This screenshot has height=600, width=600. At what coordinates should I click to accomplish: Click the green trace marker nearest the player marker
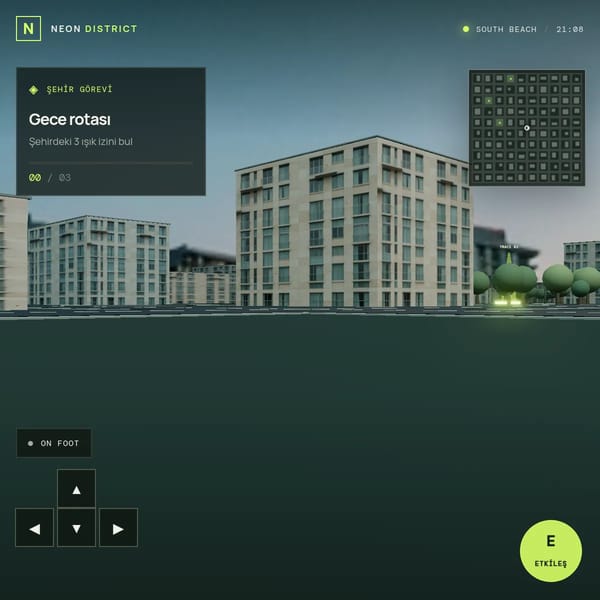pyautogui.click(x=500, y=123)
